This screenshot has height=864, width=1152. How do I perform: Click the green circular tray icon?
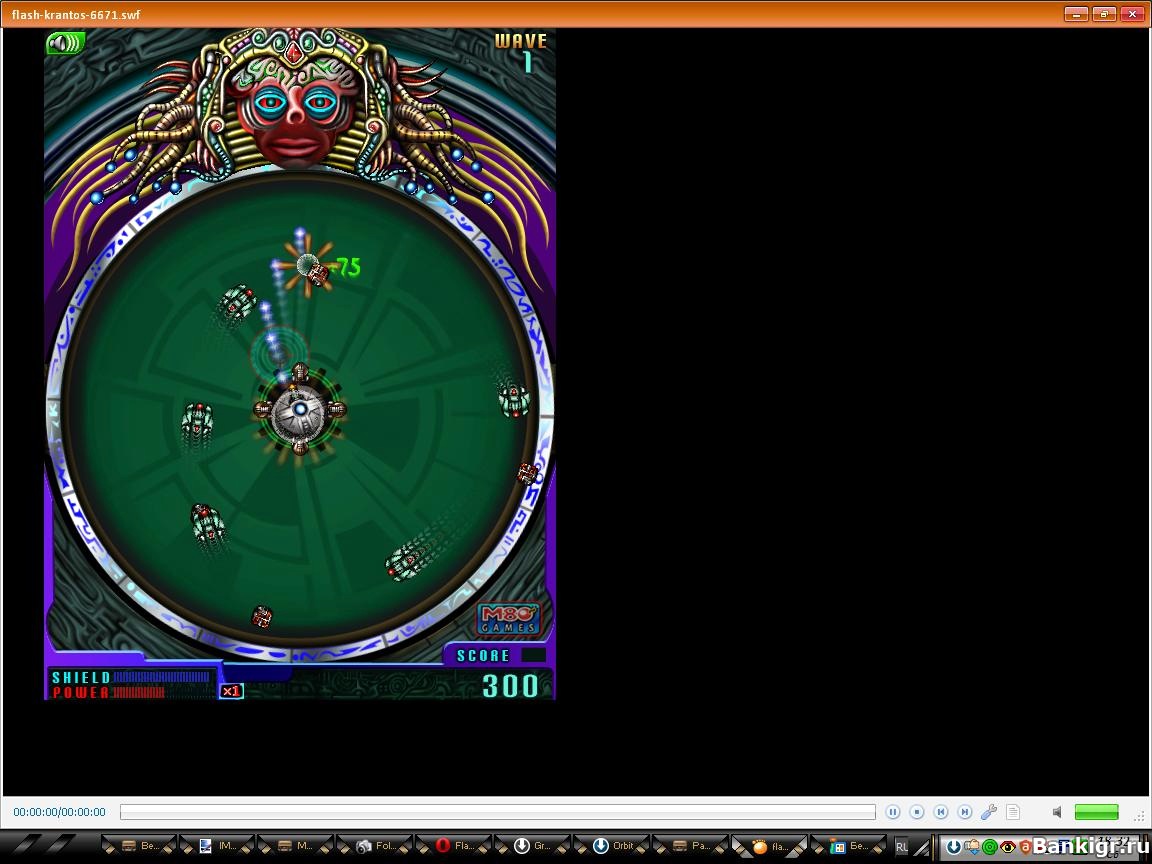pyautogui.click(x=990, y=846)
